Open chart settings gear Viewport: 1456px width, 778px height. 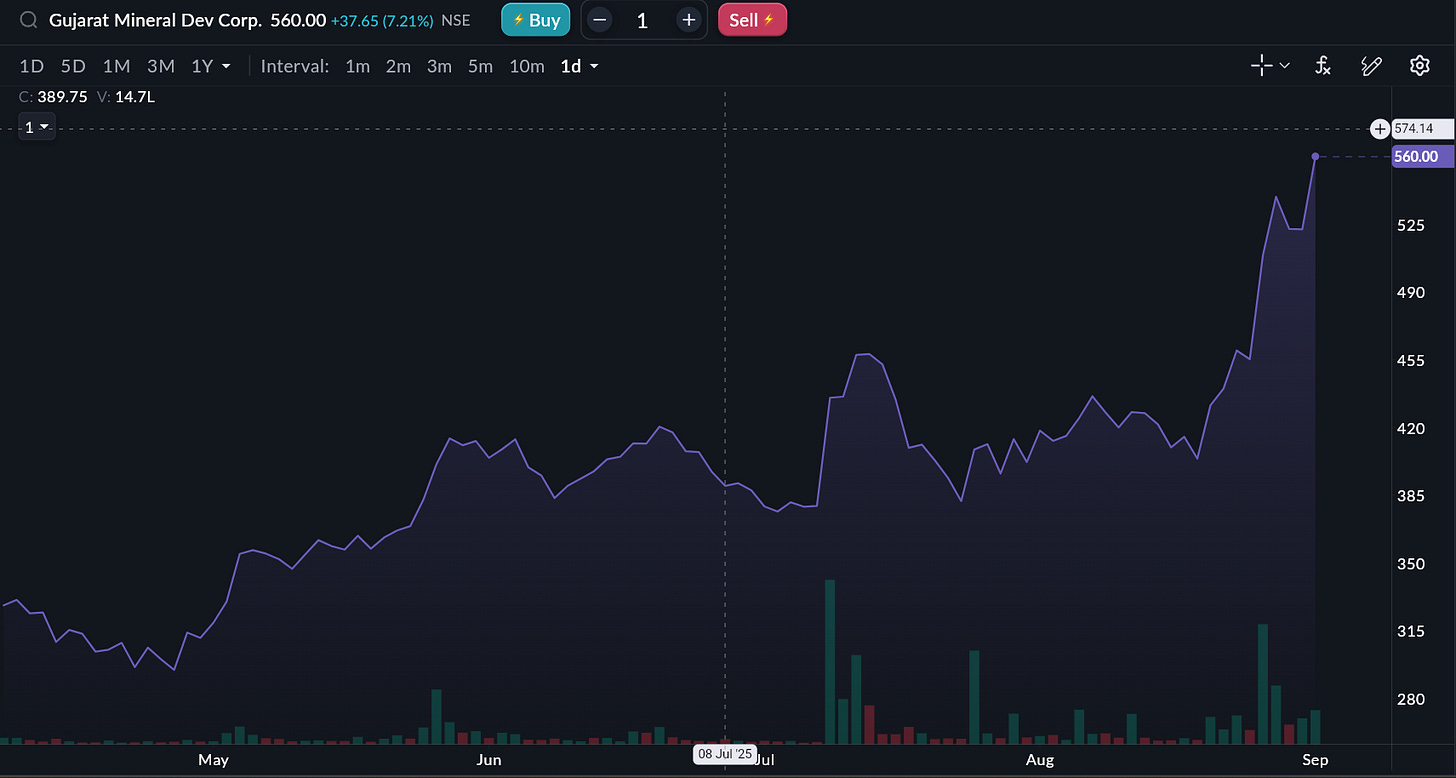(x=1419, y=66)
